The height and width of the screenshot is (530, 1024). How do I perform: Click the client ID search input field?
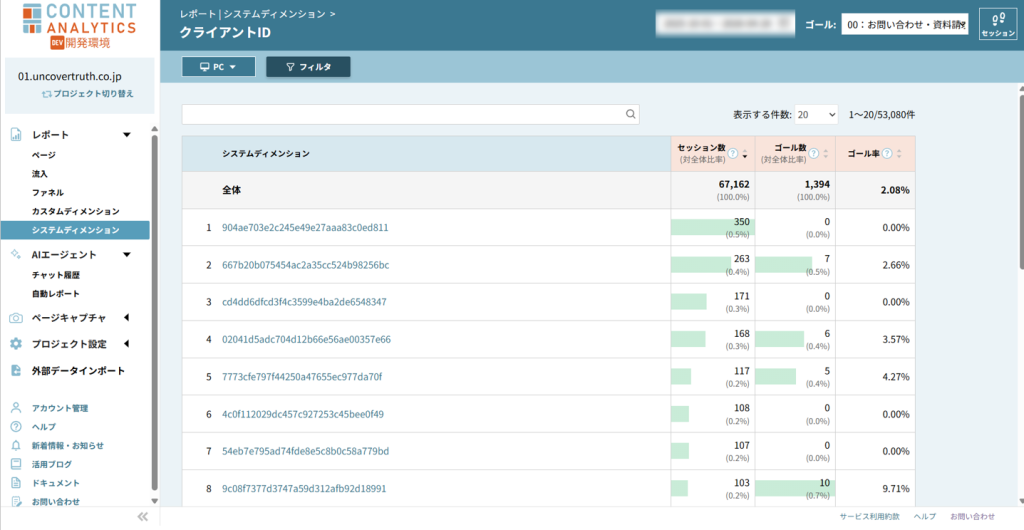pyautogui.click(x=402, y=115)
